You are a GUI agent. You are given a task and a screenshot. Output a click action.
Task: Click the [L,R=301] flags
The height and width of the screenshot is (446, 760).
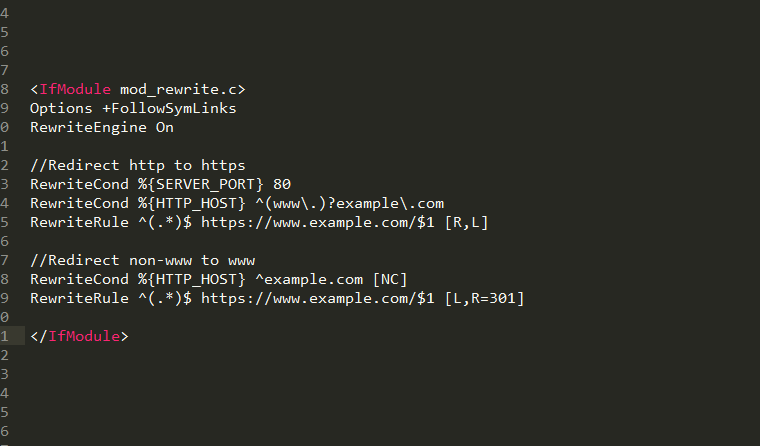pos(484,298)
